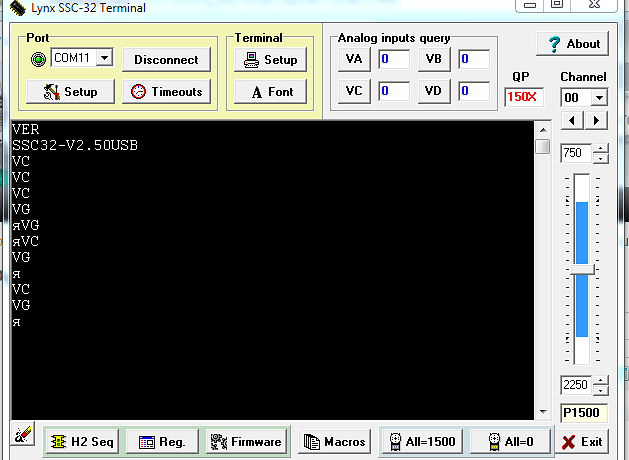
Task: Click the QP field showing 150X
Action: pos(524,97)
